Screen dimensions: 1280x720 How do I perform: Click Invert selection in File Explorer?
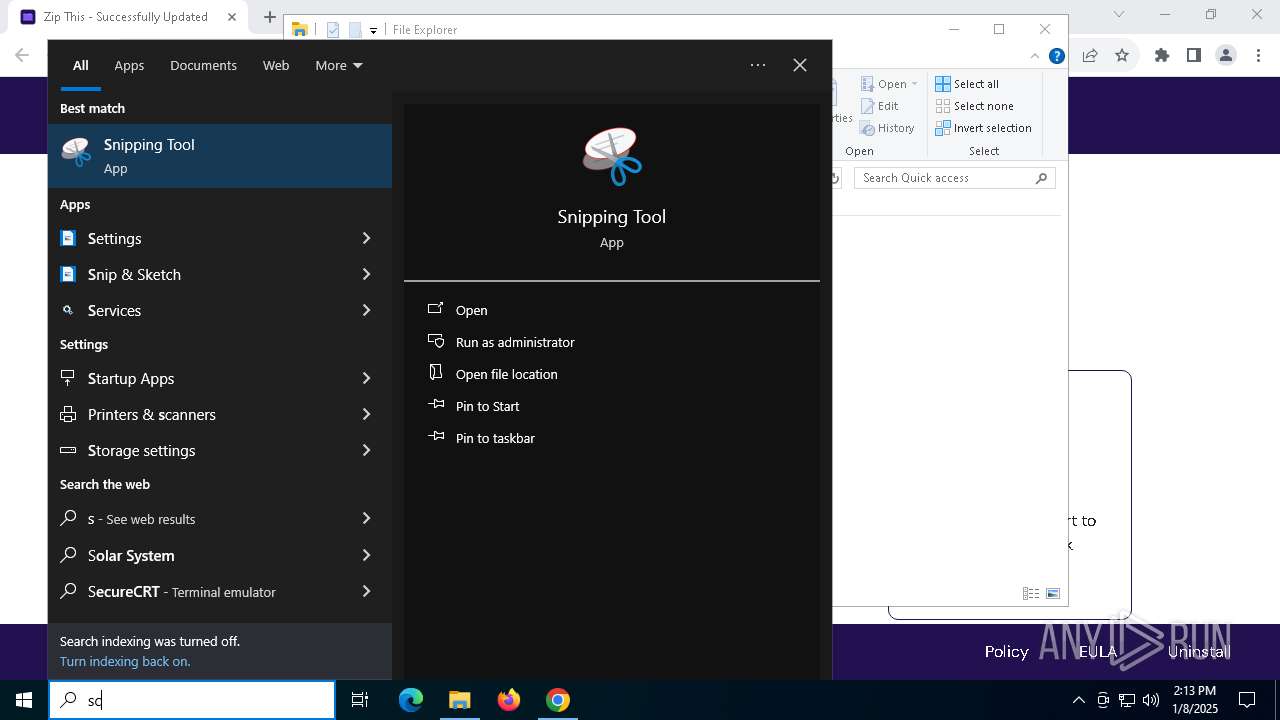pyautogui.click(x=984, y=128)
